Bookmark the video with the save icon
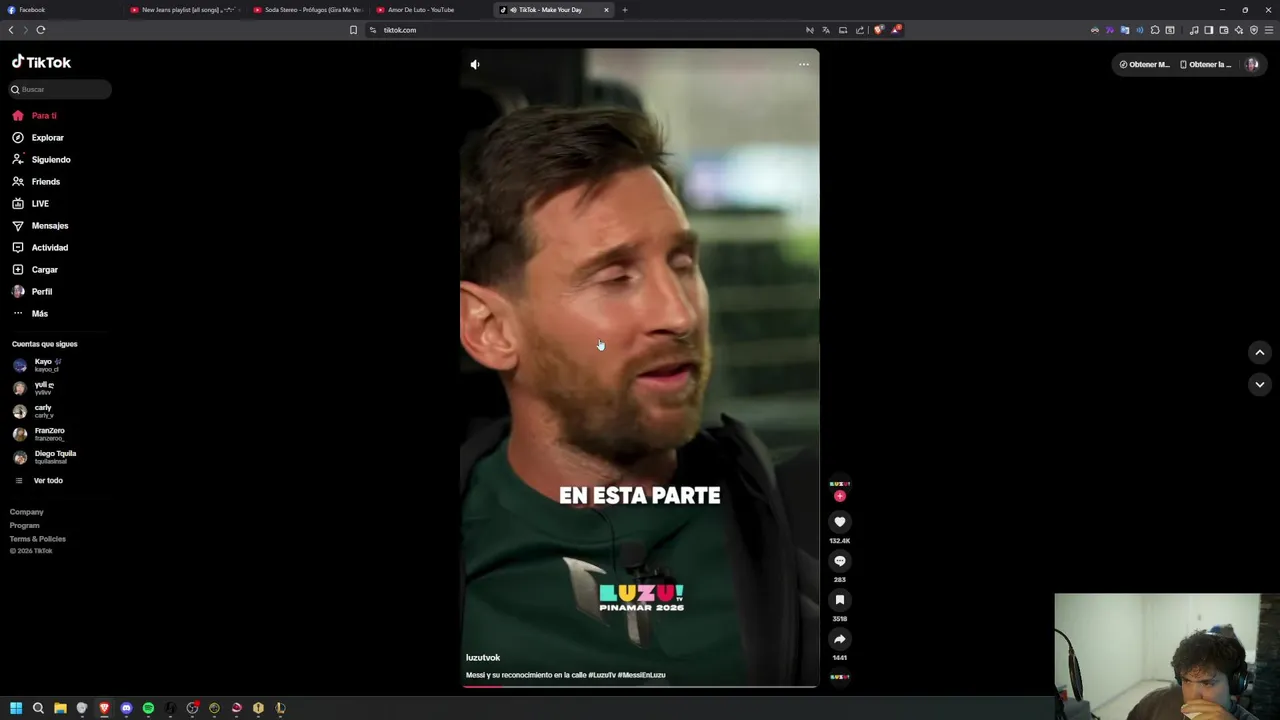 840,600
